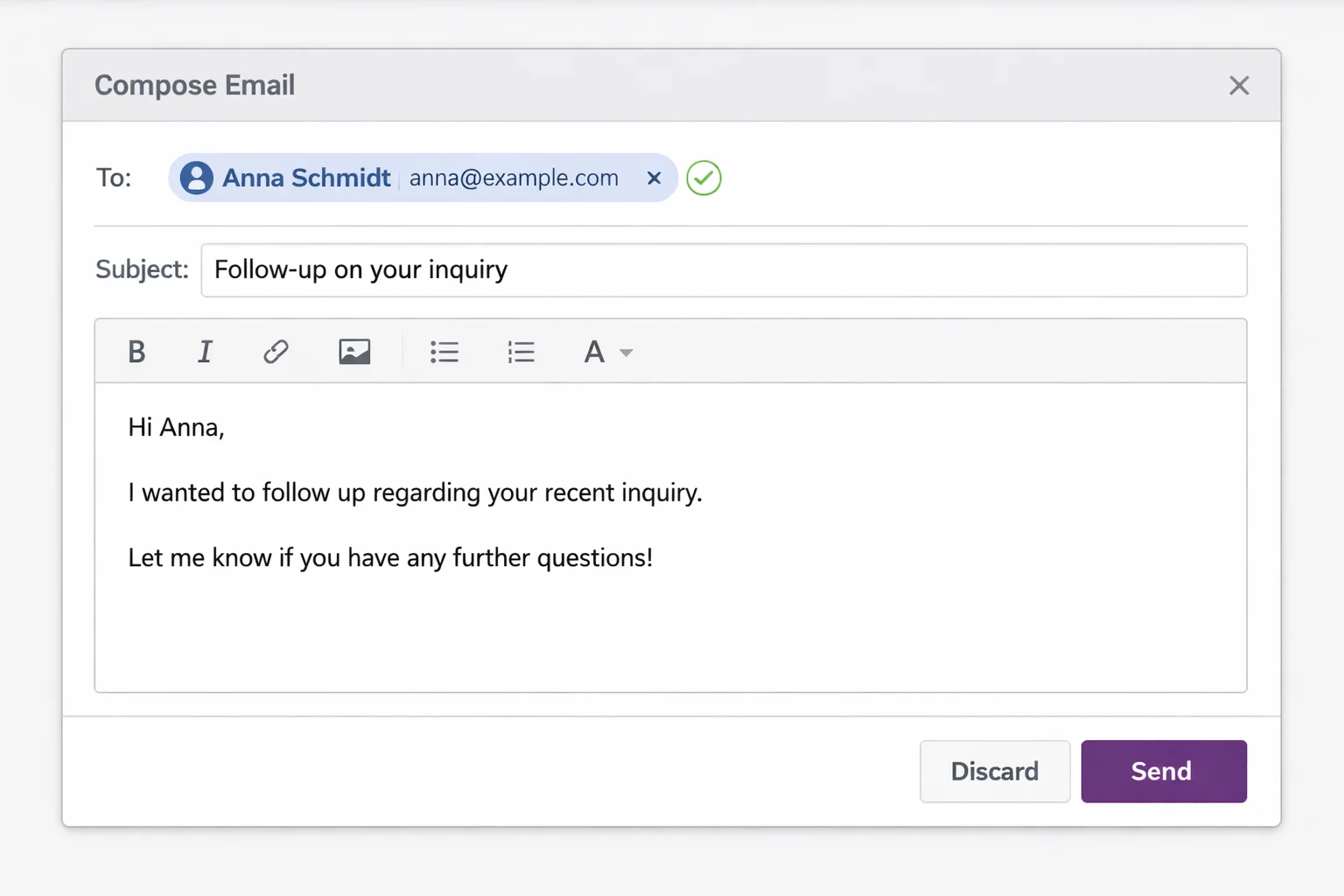Apply bold formatting to email text
Image resolution: width=1344 pixels, height=896 pixels.
click(136, 351)
